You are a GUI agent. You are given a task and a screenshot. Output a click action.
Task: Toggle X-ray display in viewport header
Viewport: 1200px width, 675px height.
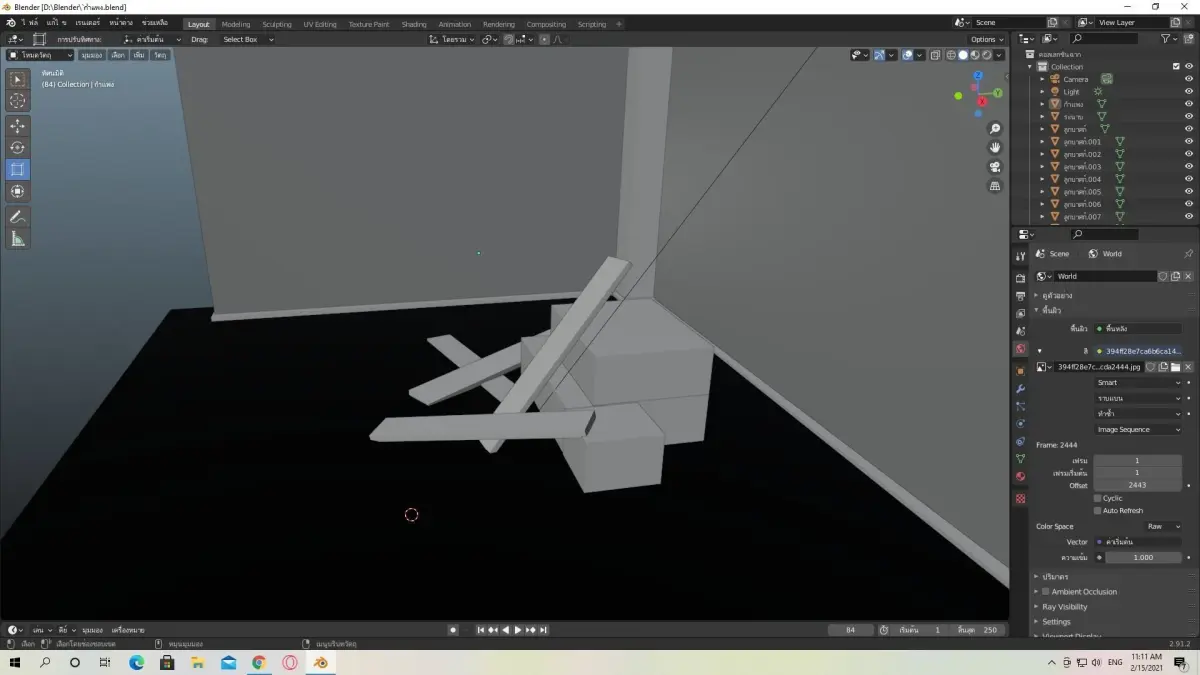pos(936,55)
